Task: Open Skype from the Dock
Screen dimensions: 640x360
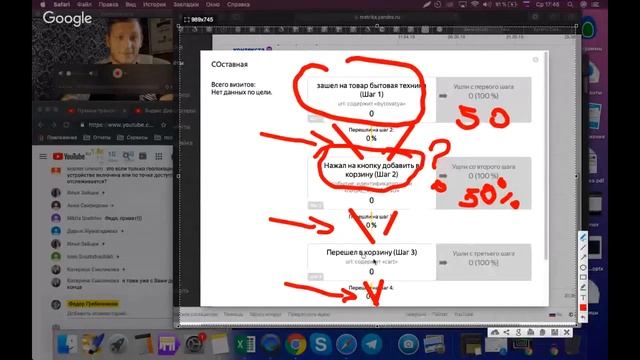Action: (321, 344)
